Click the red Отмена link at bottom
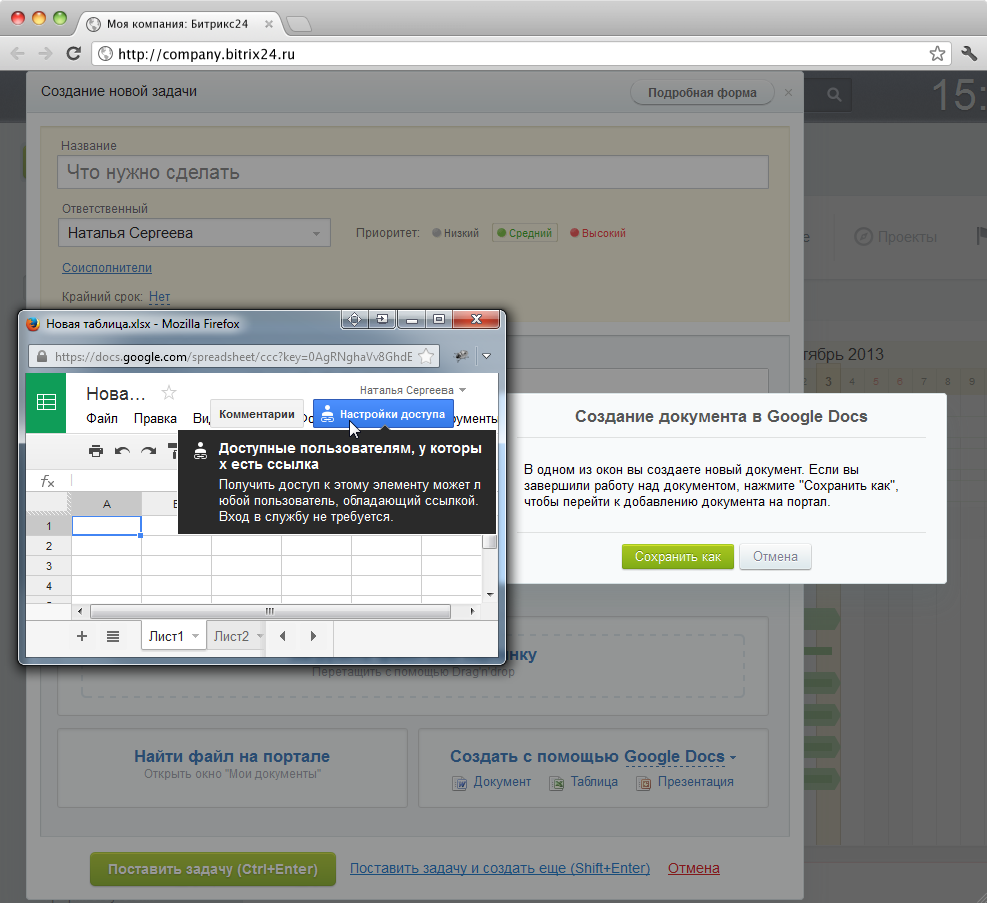The width and height of the screenshot is (987, 903). 694,868
